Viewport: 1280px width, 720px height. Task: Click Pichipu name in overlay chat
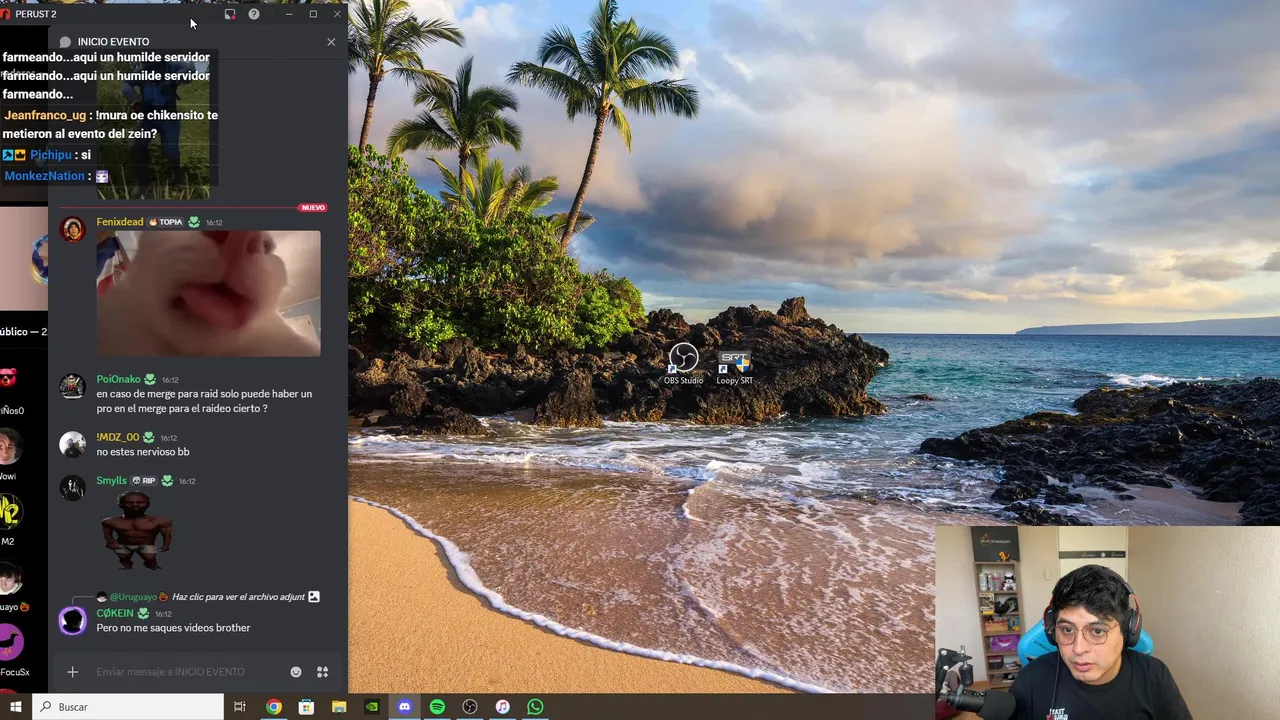[x=50, y=155]
